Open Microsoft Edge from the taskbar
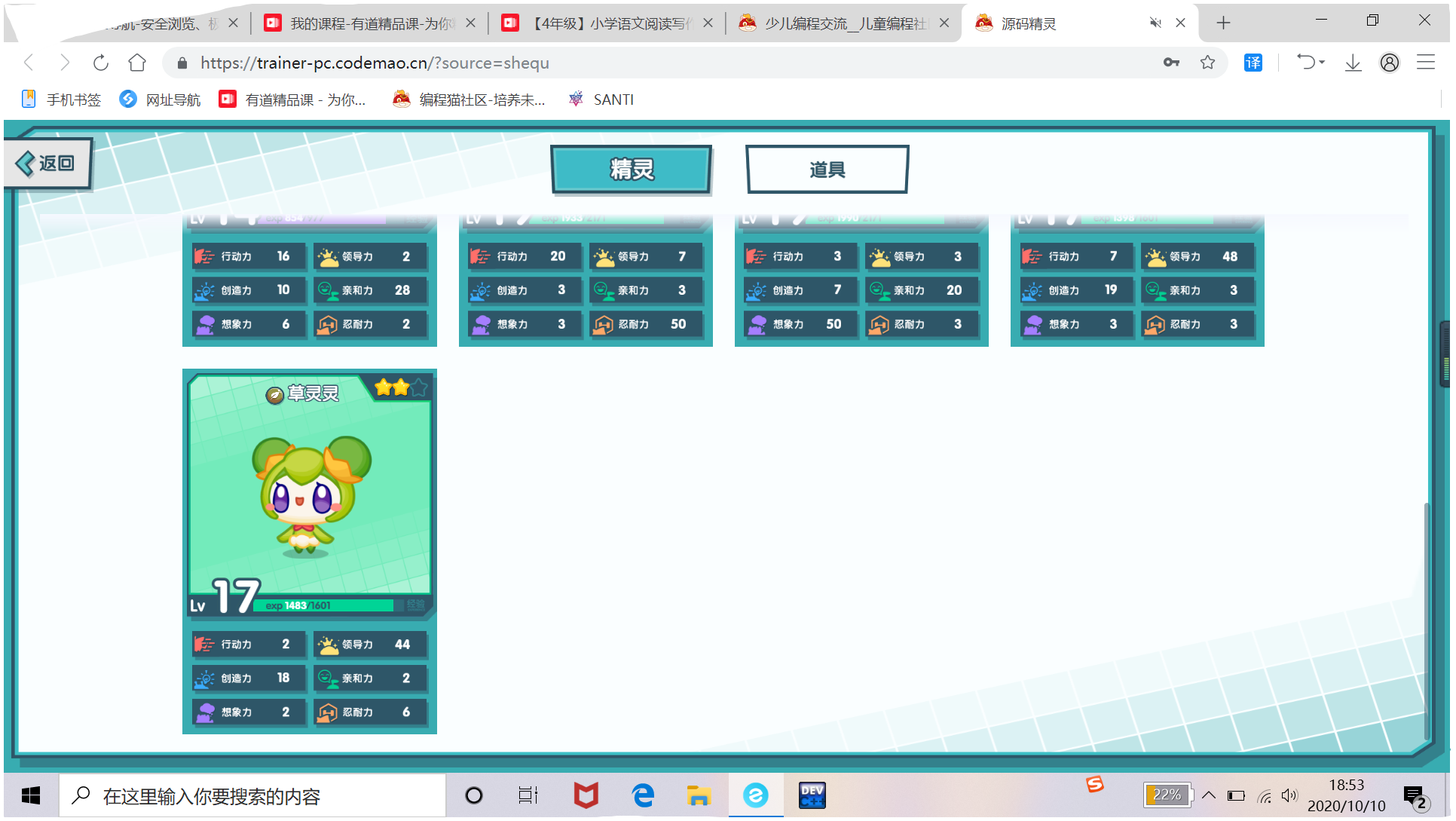Viewport: 1456px width, 821px height. tap(643, 795)
